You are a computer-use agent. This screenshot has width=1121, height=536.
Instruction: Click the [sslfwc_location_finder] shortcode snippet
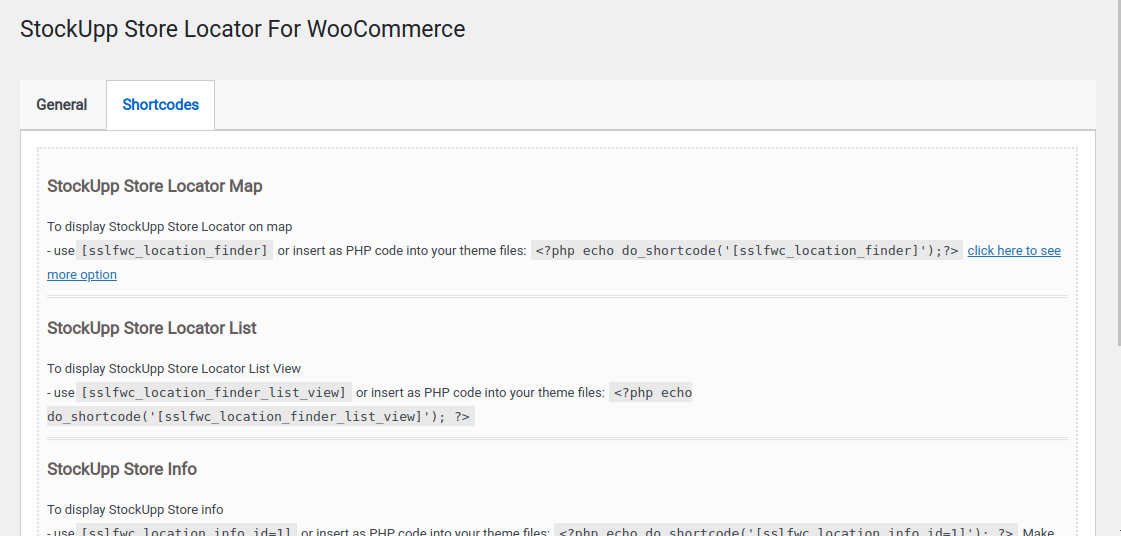[175, 251]
